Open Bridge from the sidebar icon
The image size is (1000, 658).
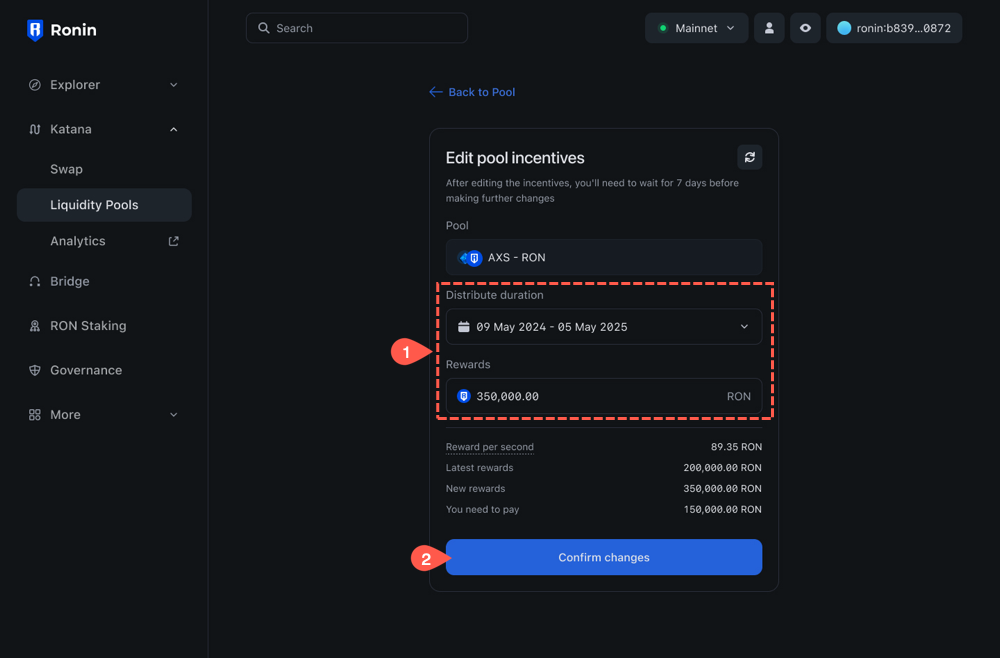click(x=35, y=281)
